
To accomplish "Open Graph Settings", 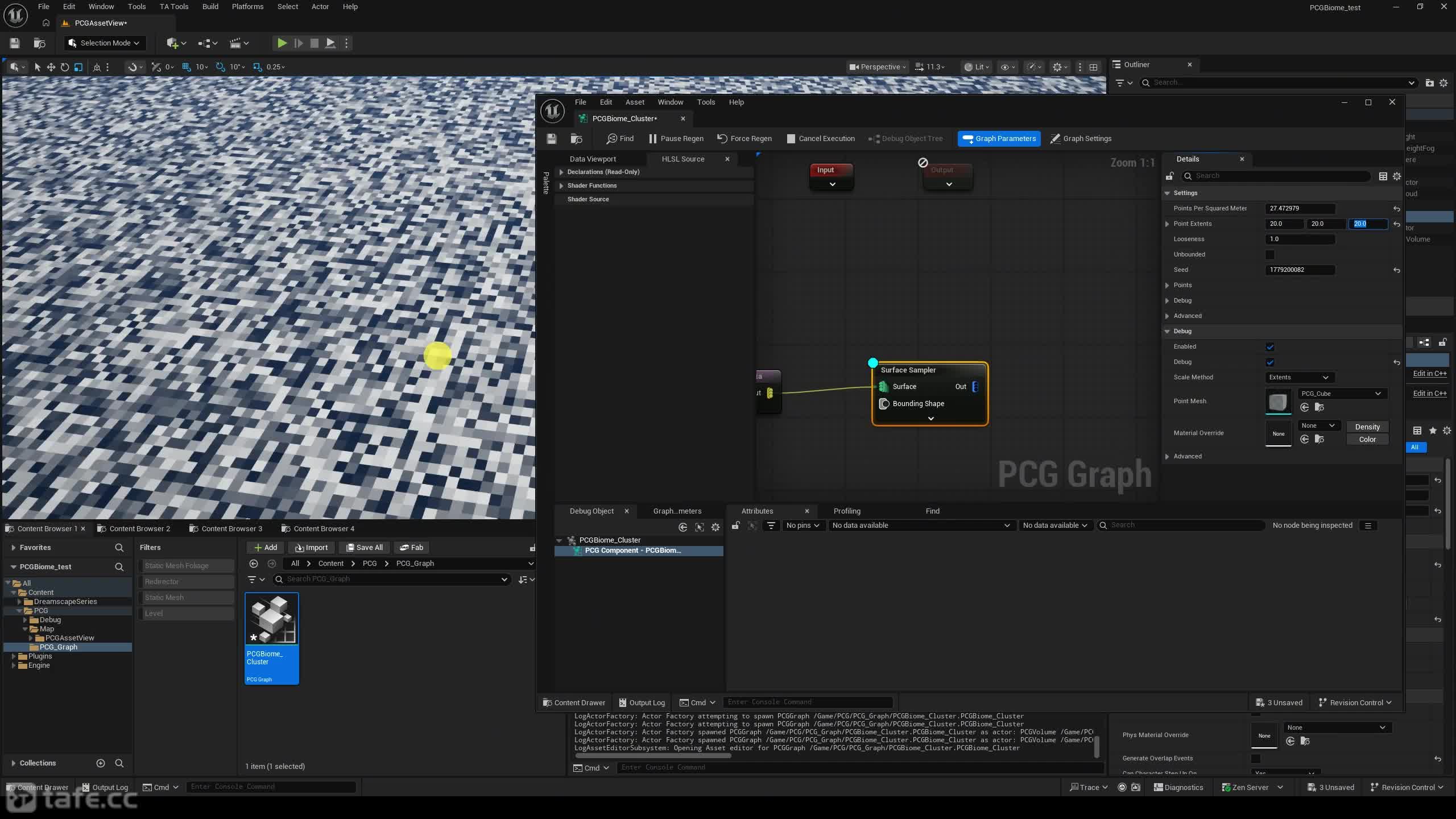I will 1081,138.
